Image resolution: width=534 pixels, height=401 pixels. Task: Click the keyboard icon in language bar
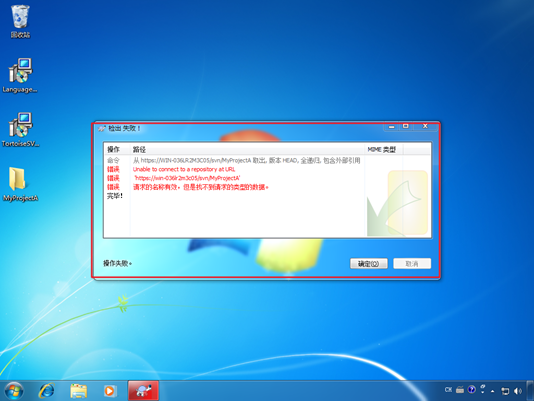tap(460, 389)
